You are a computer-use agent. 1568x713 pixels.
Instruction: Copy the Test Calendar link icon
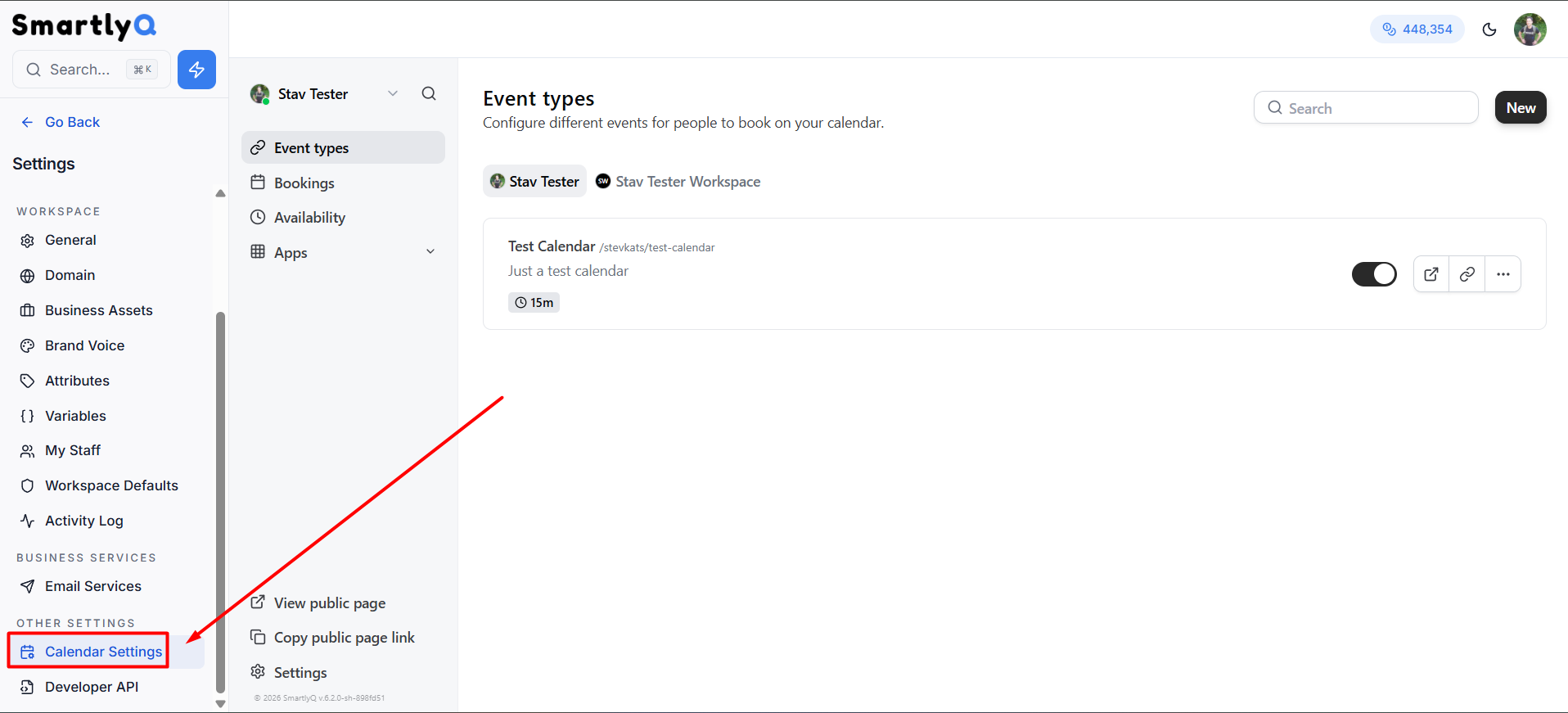point(1467,274)
